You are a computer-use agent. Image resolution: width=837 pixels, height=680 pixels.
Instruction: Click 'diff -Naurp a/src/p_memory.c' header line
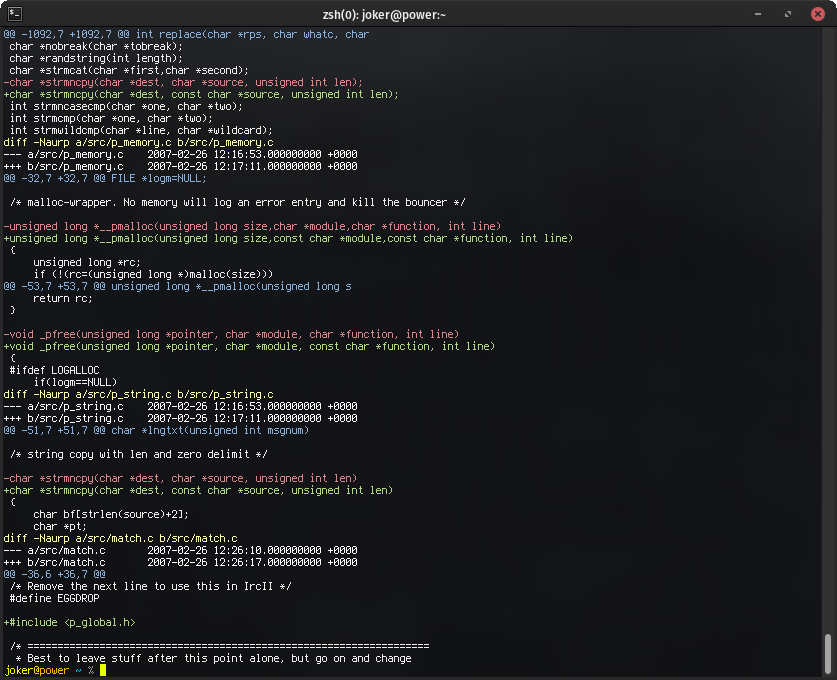click(x=138, y=143)
